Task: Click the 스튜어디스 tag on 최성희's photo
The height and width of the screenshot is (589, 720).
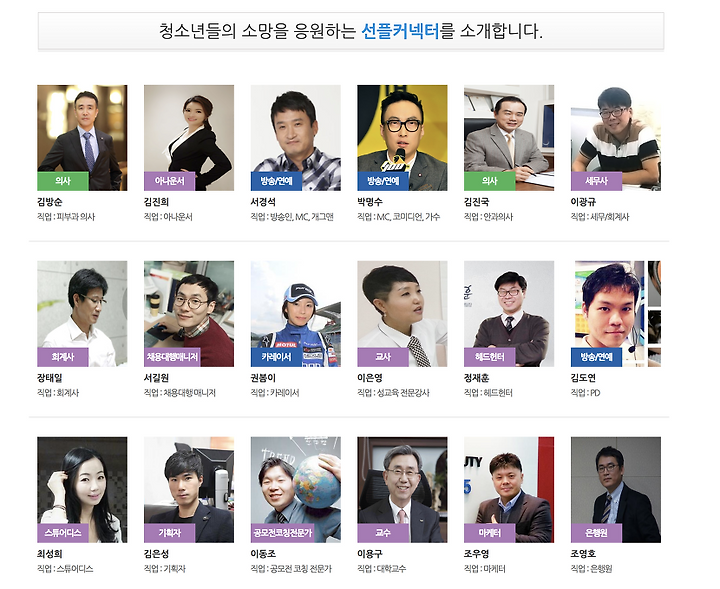Action: point(62,533)
